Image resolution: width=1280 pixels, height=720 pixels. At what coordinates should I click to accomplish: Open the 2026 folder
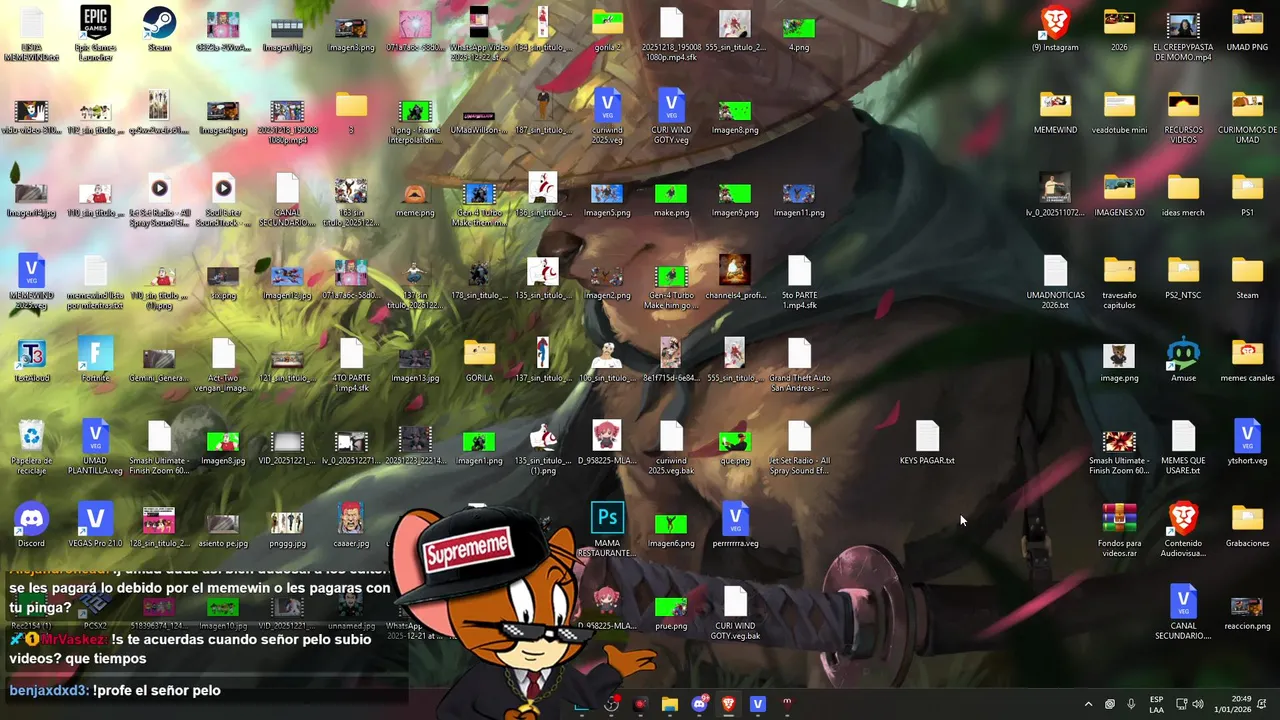pos(1119,28)
